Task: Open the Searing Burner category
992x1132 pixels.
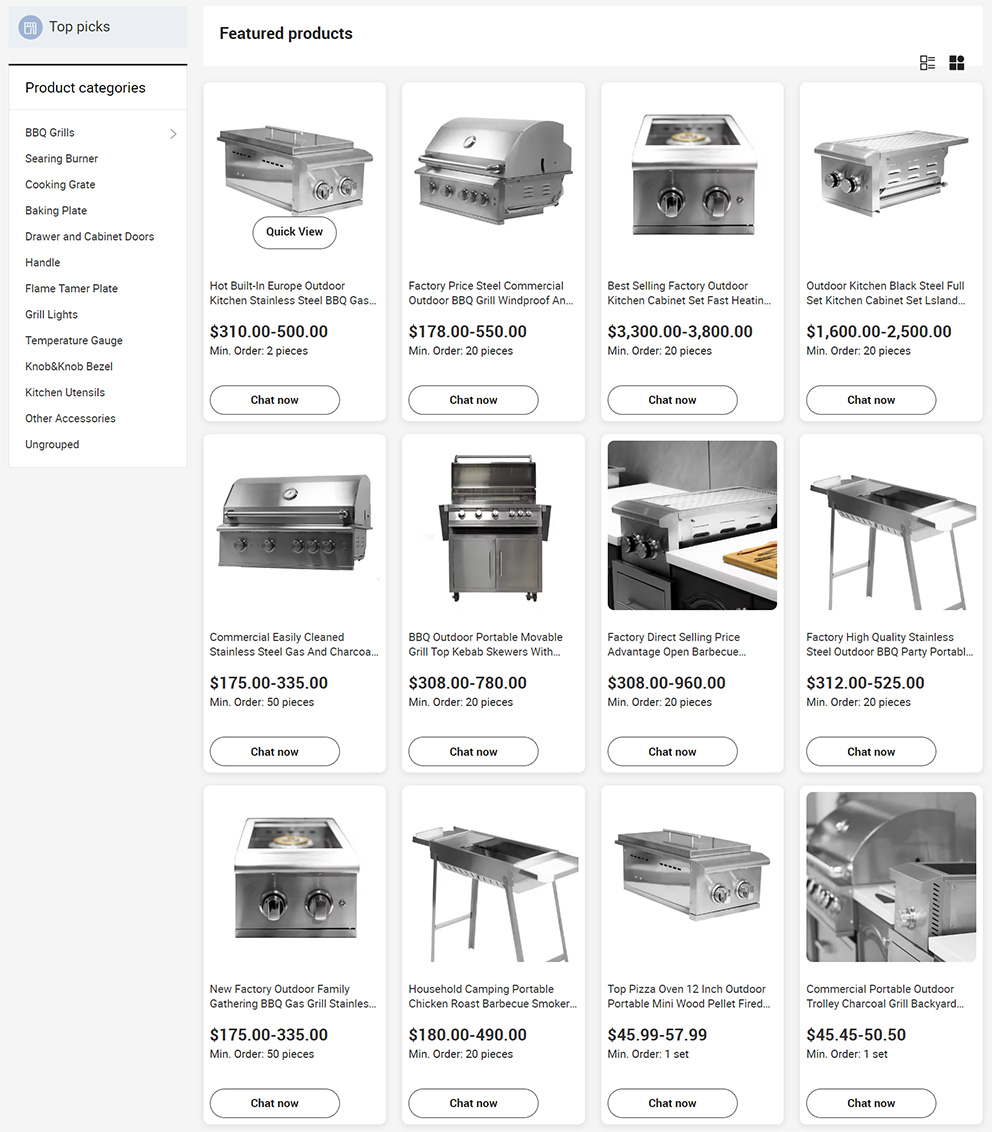Action: point(61,159)
